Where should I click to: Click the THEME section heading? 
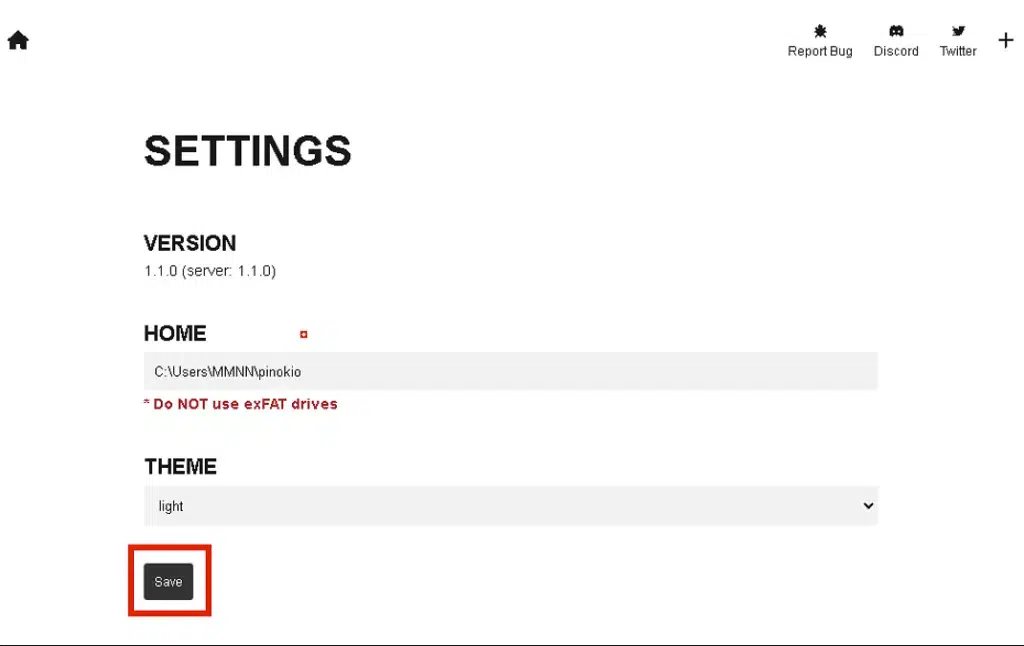(180, 466)
